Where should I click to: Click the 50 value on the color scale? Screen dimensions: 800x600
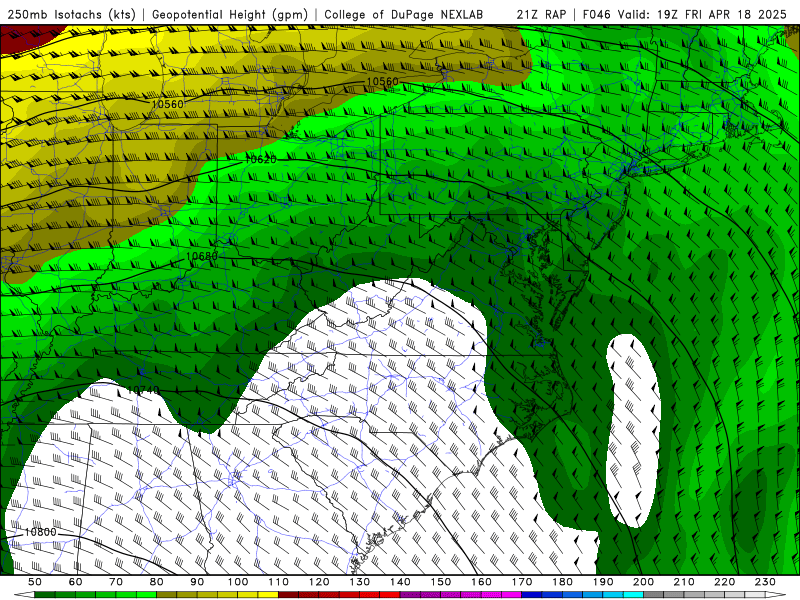tap(35, 582)
